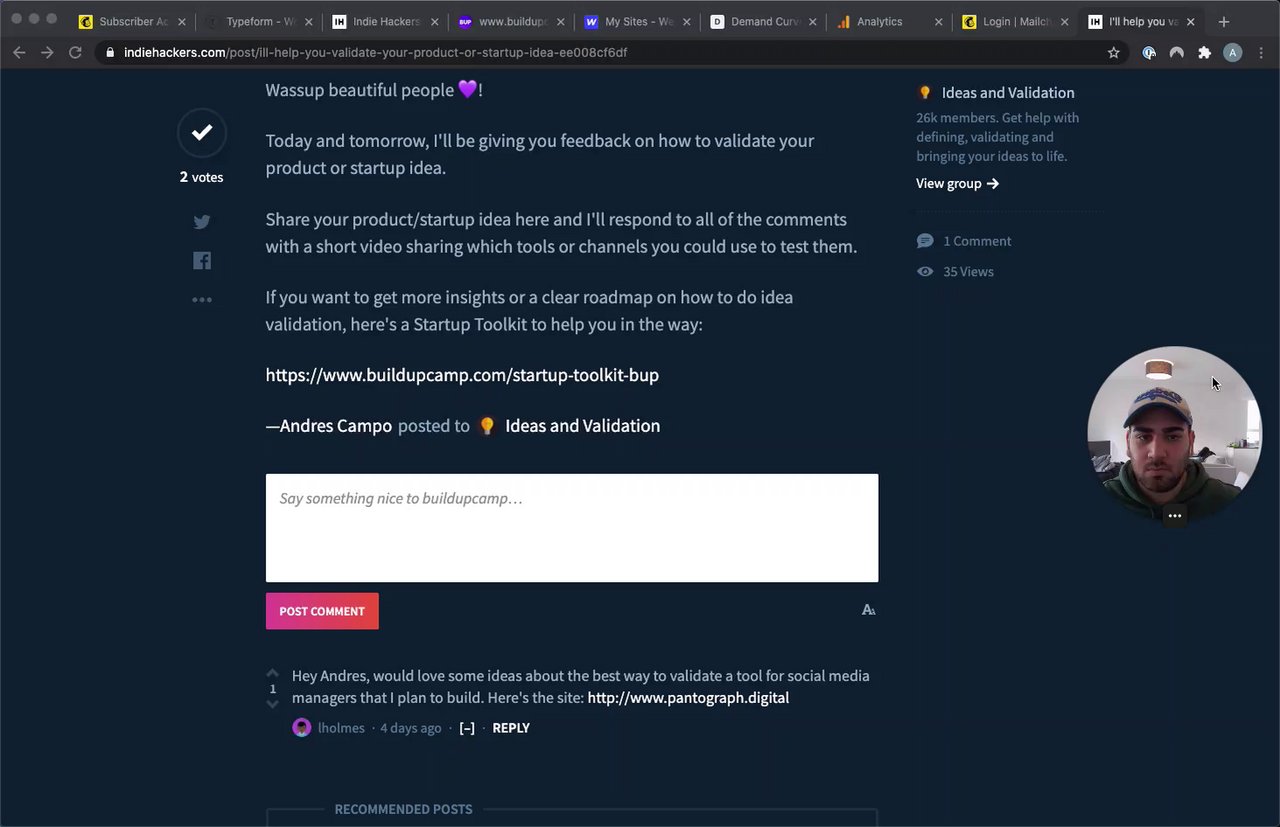Click the lightbulb icon beside the sidebar group title
The image size is (1280, 827).
coord(925,93)
